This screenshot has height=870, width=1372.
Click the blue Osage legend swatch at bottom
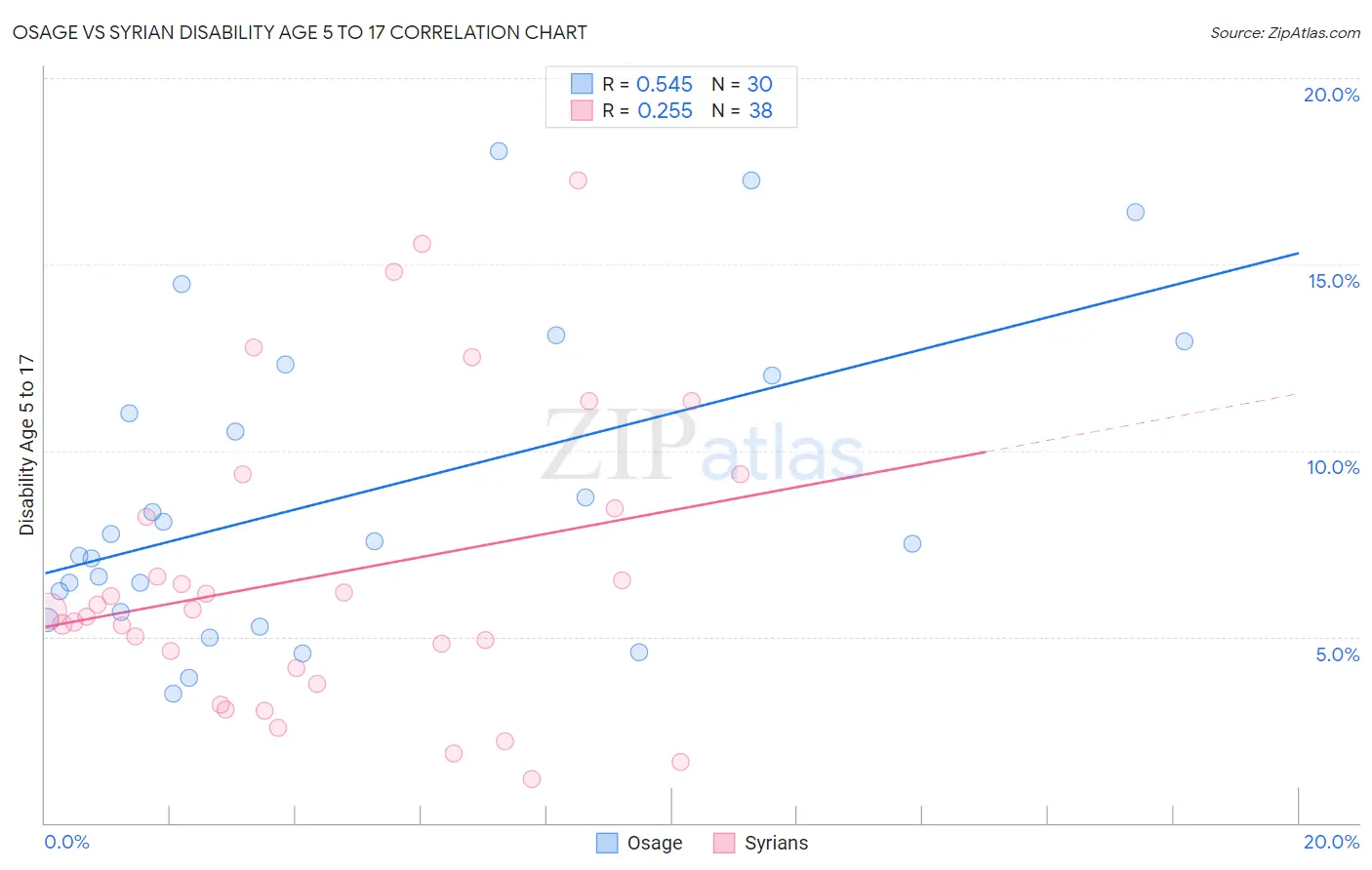pos(607,843)
